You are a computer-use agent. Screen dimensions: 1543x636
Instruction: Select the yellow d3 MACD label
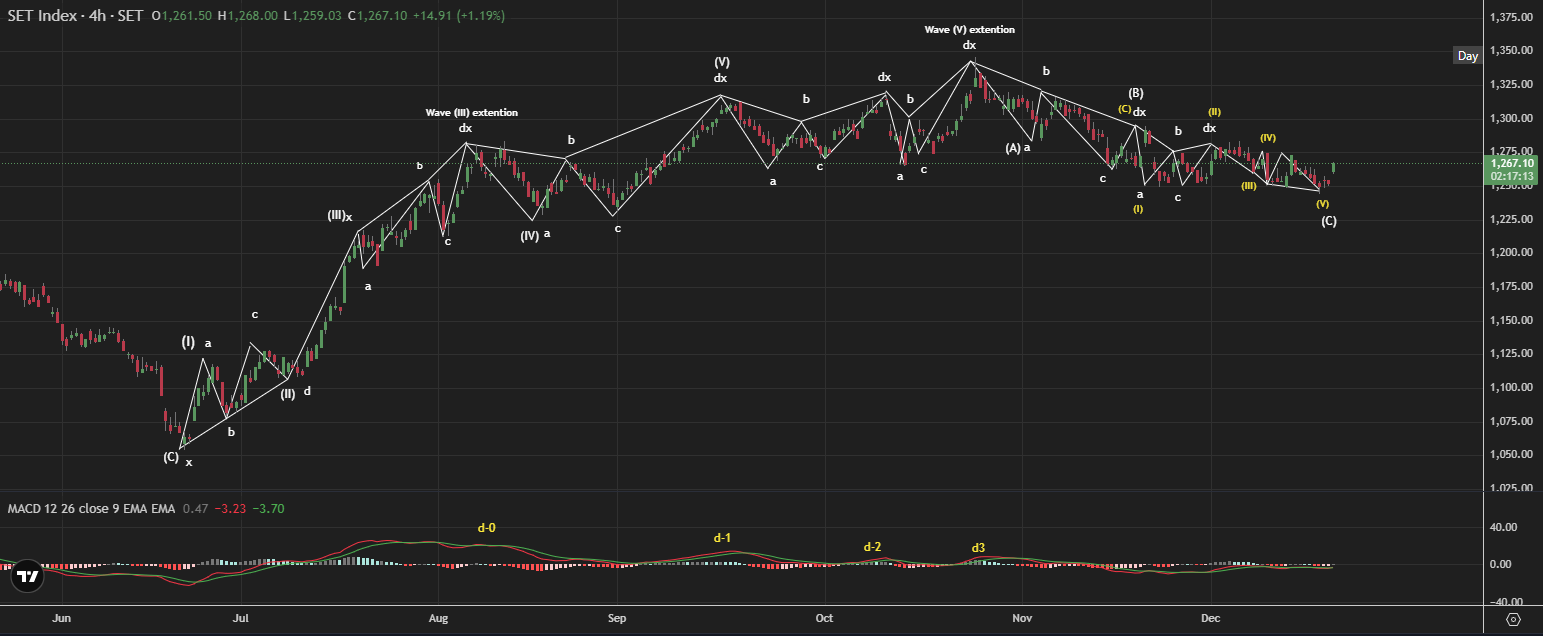tap(978, 548)
